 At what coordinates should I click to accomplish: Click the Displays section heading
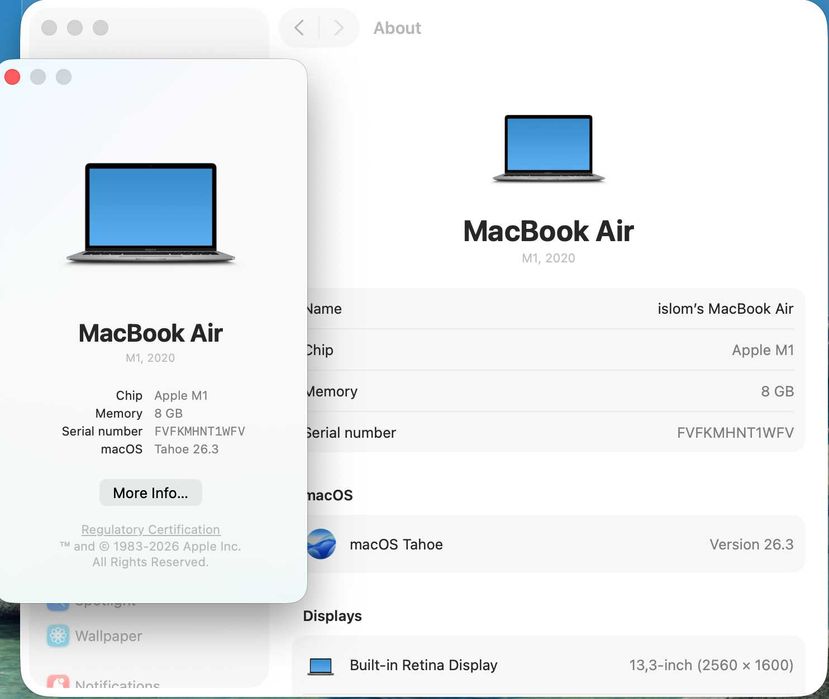point(332,616)
